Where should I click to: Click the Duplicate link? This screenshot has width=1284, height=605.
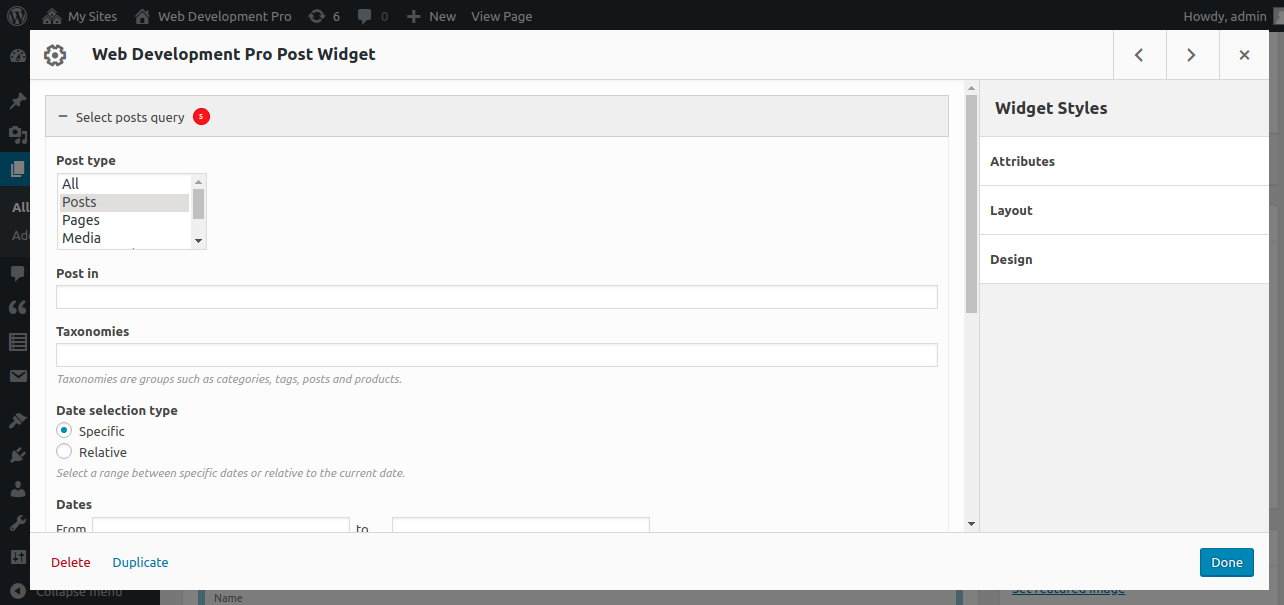(x=140, y=562)
